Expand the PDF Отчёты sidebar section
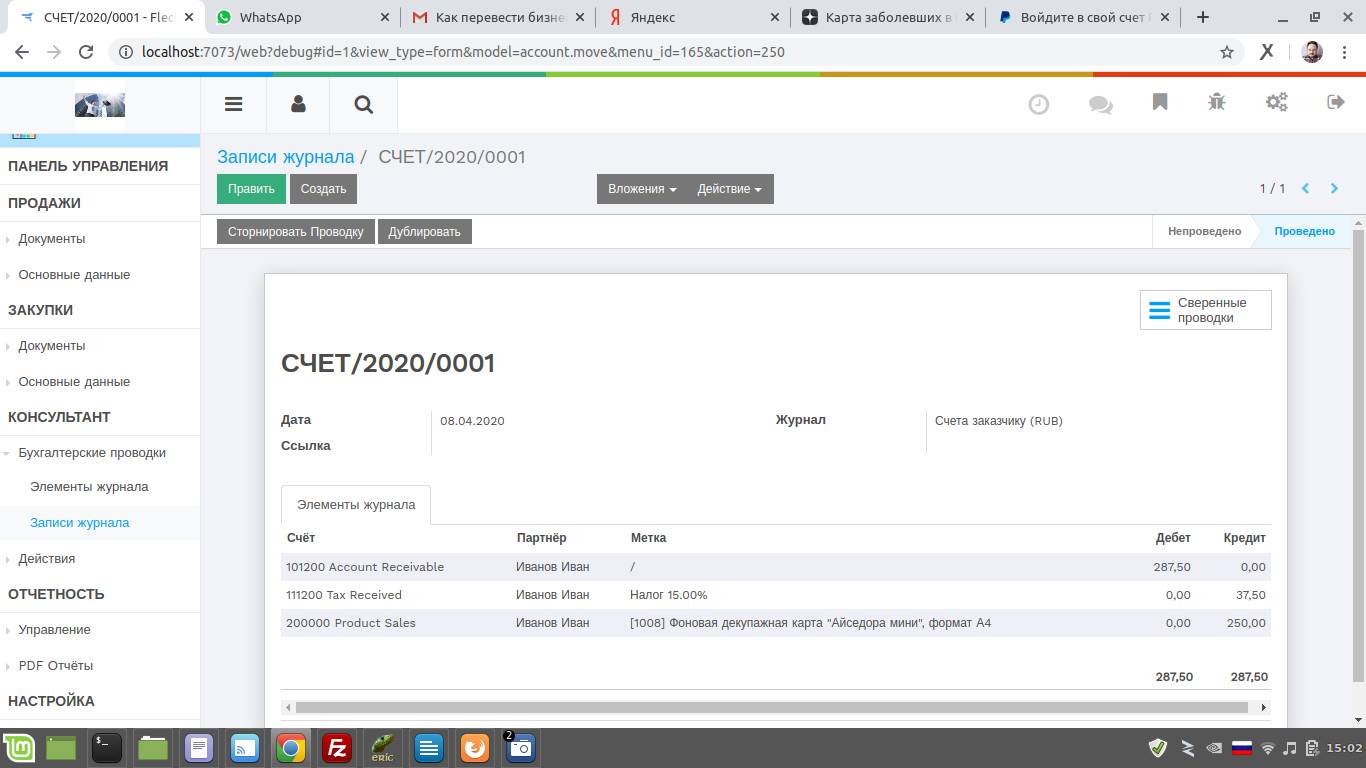Screen dimensions: 1366x768 coord(55,666)
